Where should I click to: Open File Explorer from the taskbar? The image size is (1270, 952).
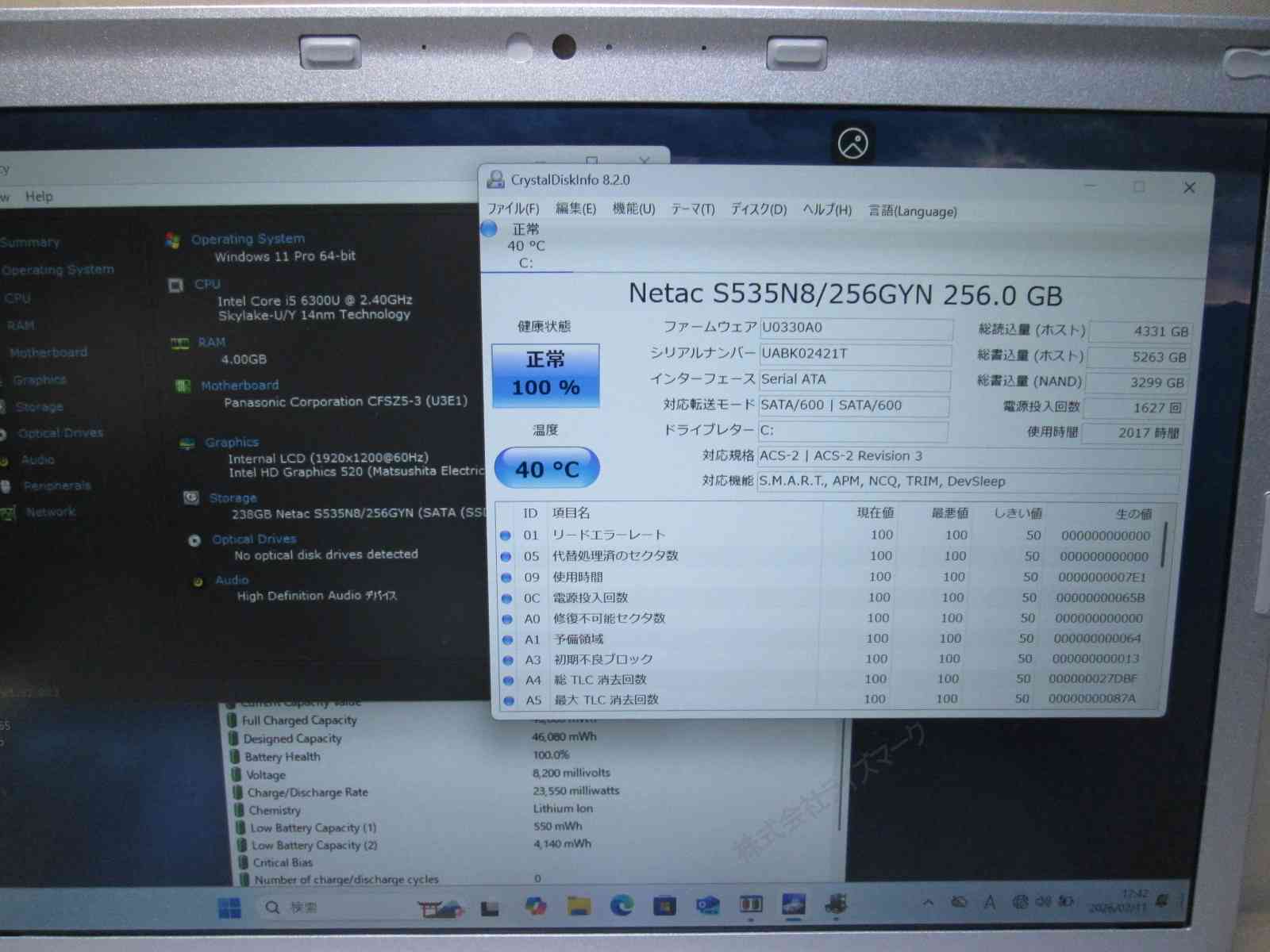click(x=579, y=905)
